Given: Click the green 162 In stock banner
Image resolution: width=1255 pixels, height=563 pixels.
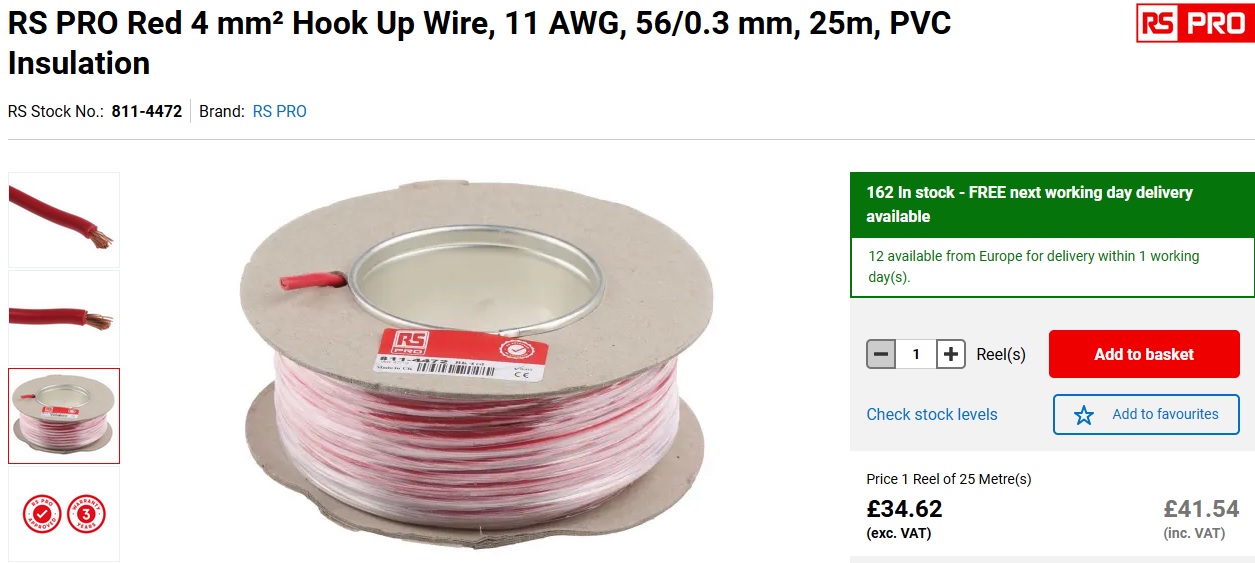Looking at the screenshot, I should pyautogui.click(x=1052, y=204).
